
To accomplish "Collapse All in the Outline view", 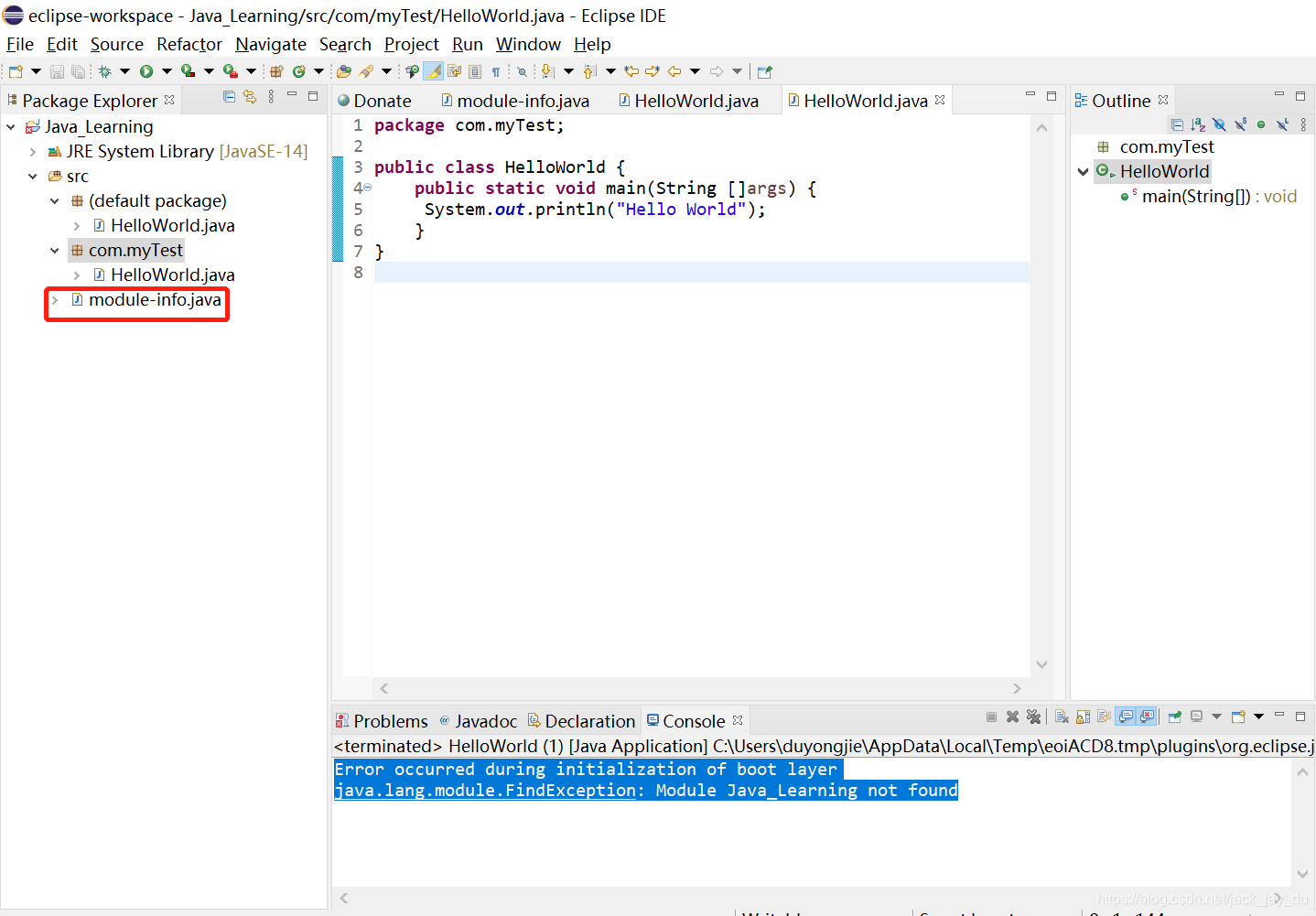I will tap(1177, 124).
